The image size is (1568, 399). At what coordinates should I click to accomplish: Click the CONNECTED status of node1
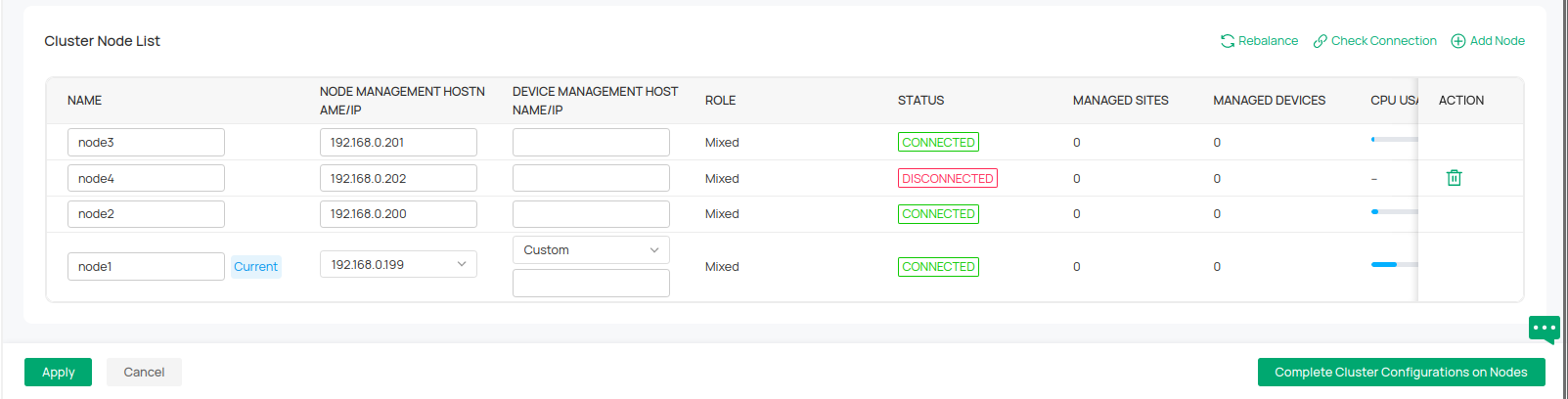click(x=938, y=267)
